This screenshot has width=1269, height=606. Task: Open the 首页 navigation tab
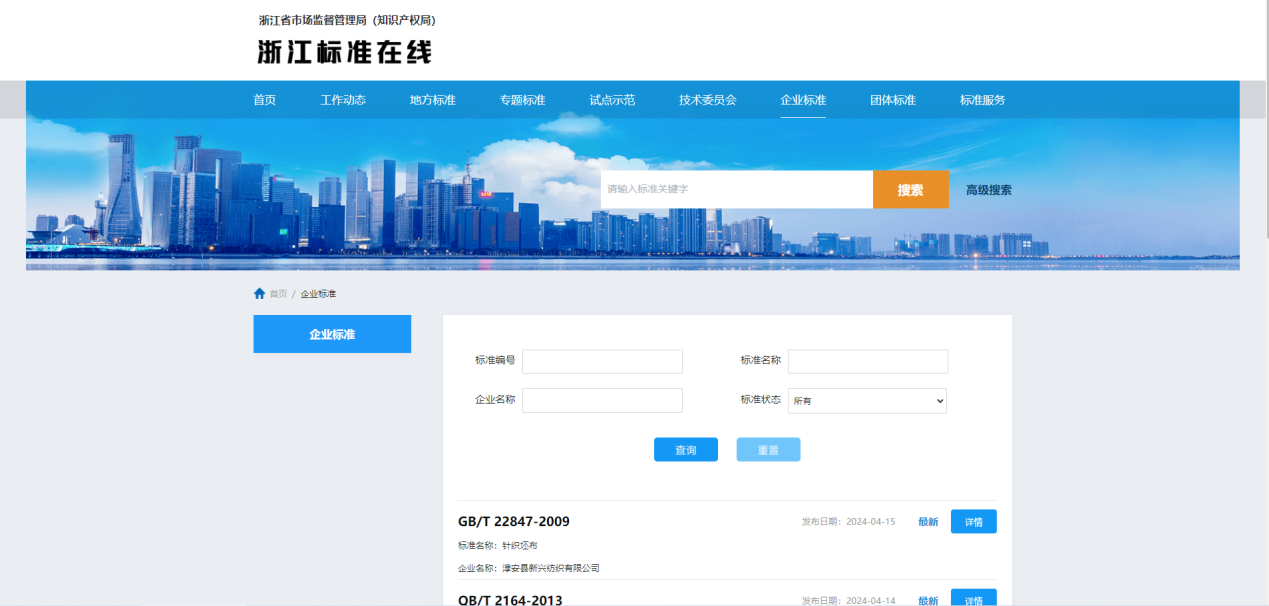click(265, 100)
